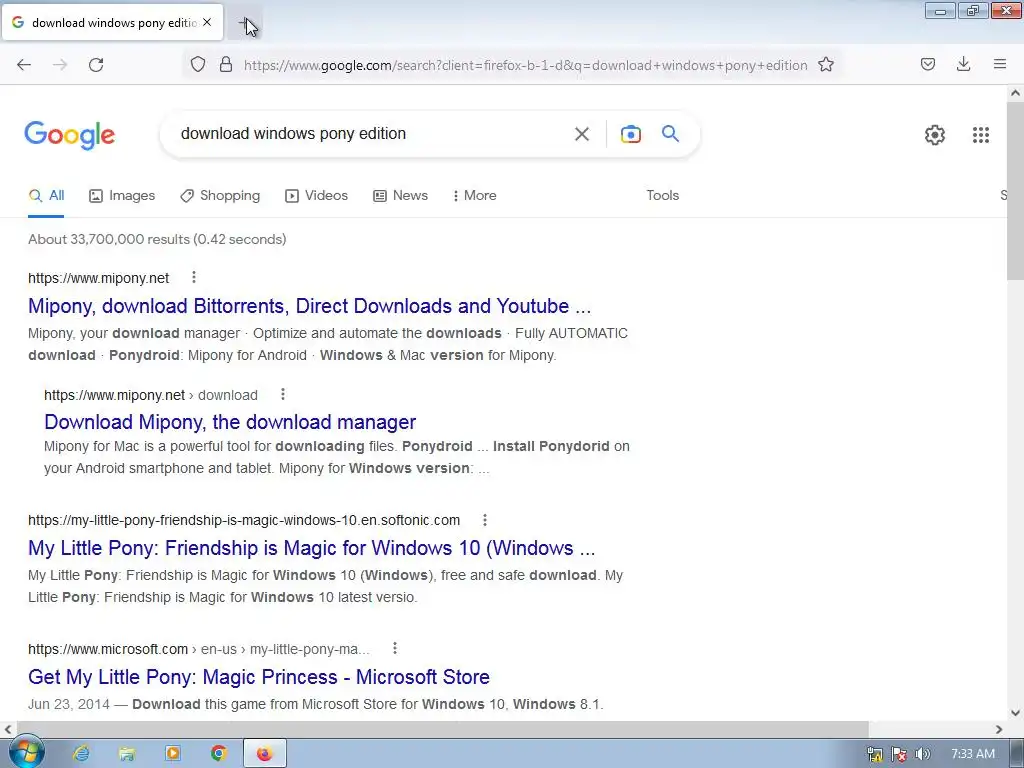The height and width of the screenshot is (768, 1024).
Task: Open a new browser tab
Action: (246, 23)
